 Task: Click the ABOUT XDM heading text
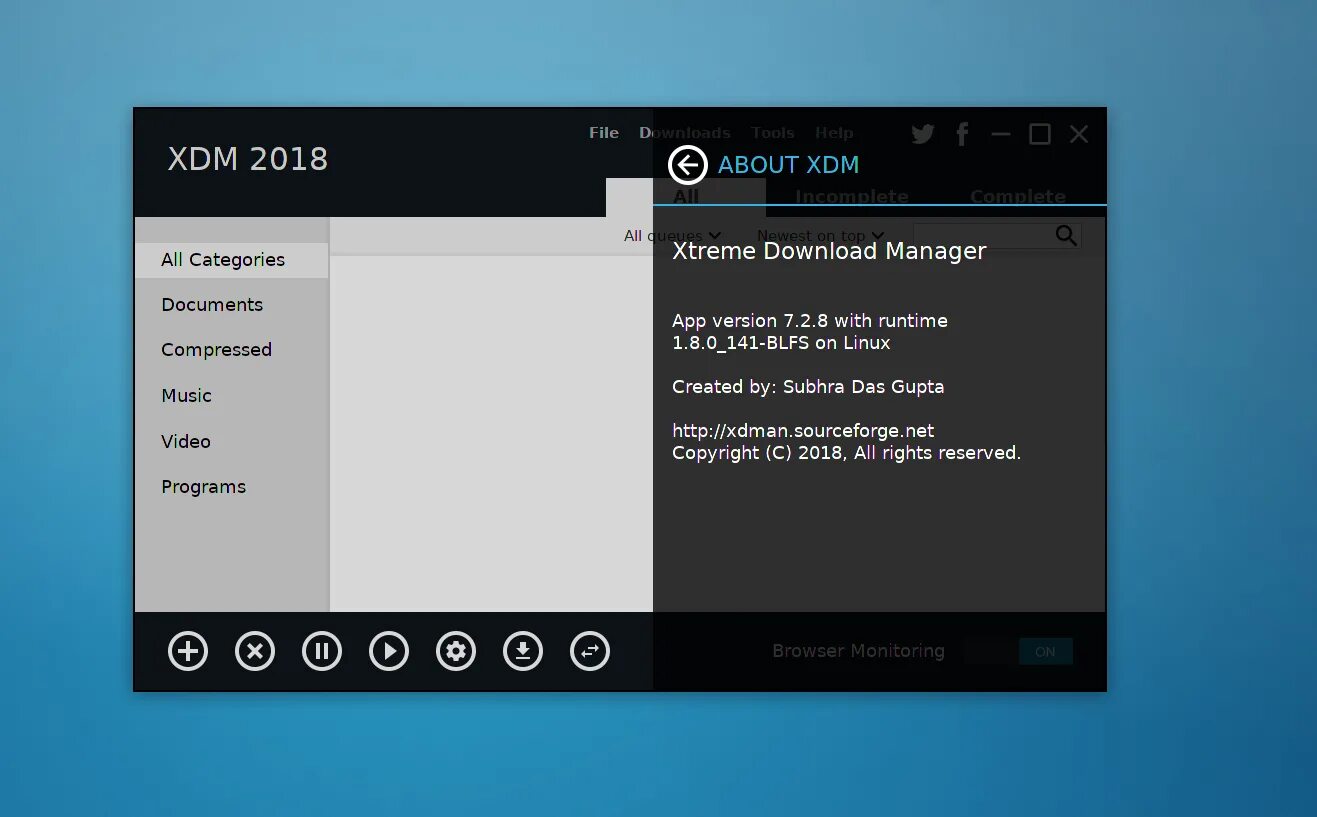[788, 165]
